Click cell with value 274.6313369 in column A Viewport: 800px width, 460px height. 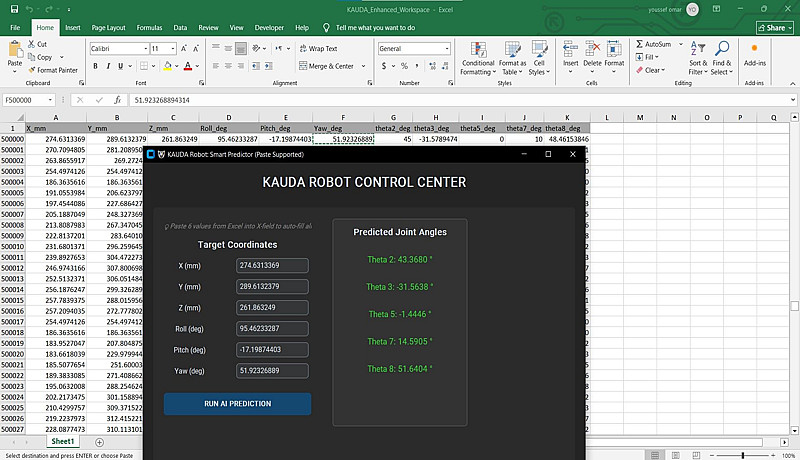point(56,139)
